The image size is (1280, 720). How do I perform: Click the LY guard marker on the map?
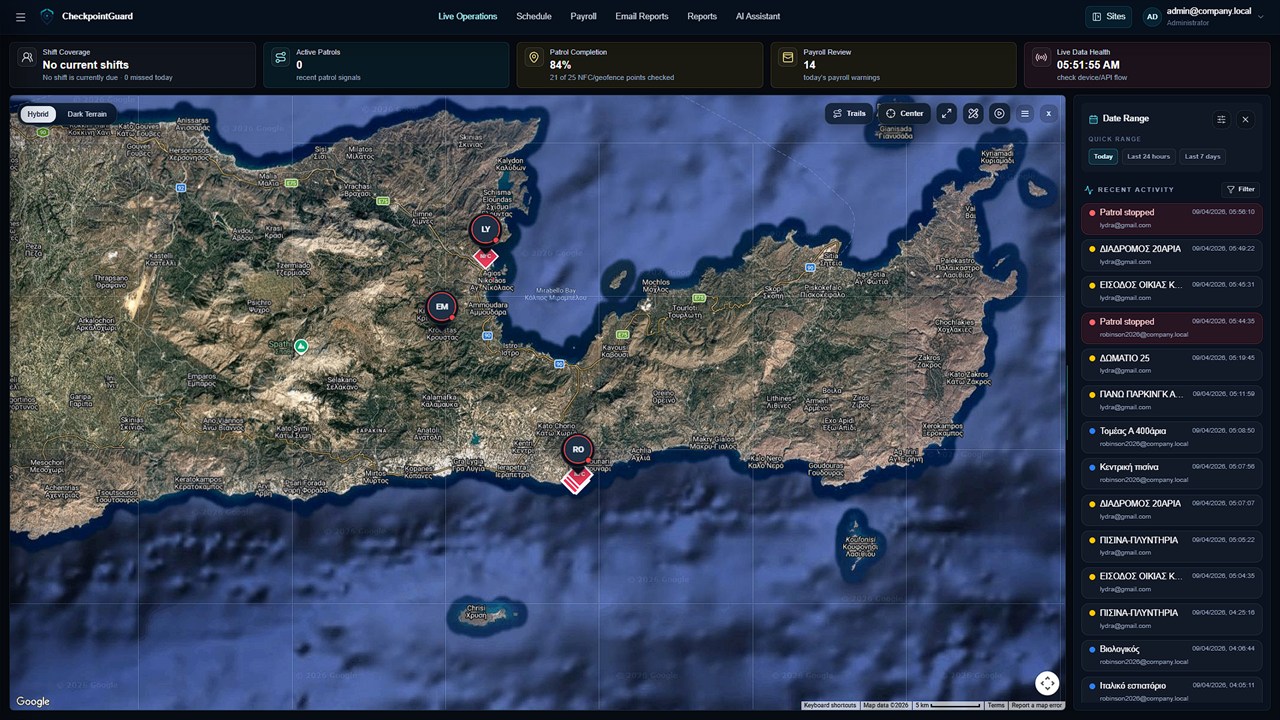pyautogui.click(x=485, y=229)
